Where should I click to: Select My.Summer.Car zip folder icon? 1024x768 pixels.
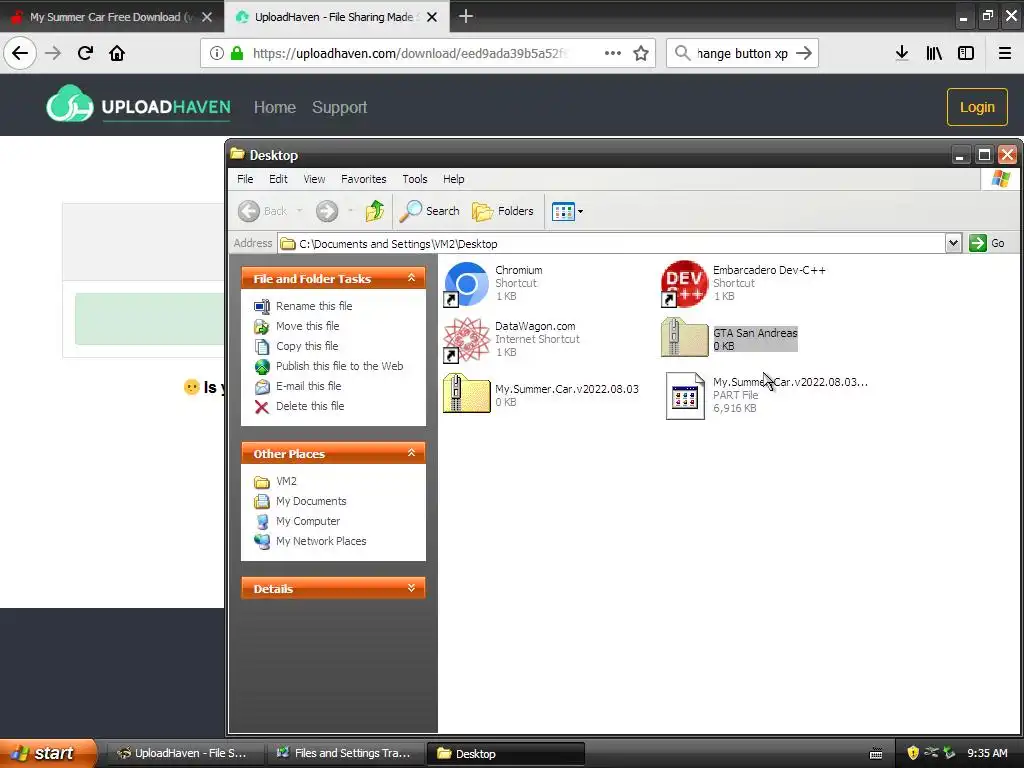pyautogui.click(x=466, y=392)
